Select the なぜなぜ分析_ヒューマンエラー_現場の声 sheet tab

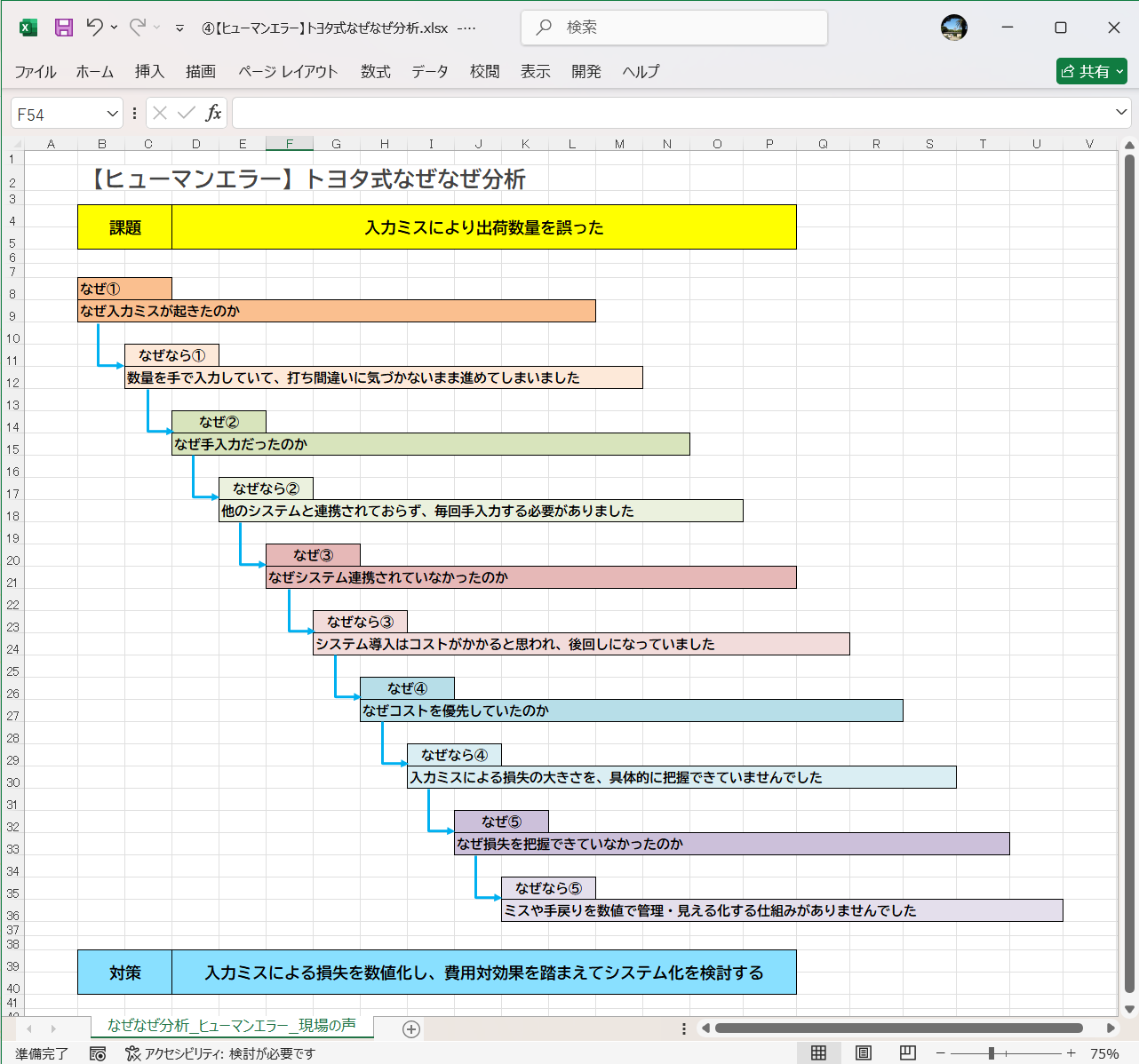pos(232,1024)
